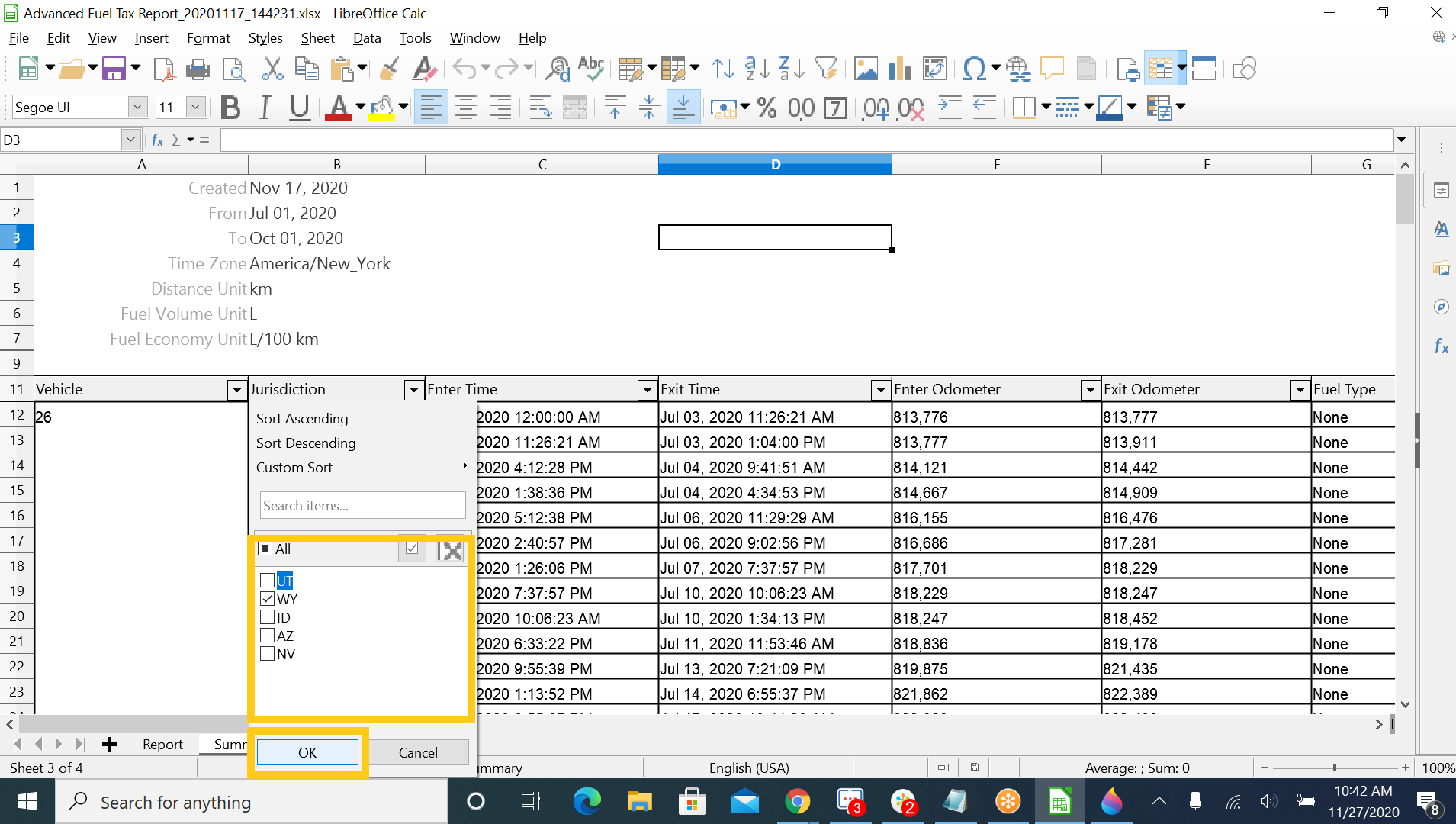
Task: Open the Data menu
Action: pos(366,38)
